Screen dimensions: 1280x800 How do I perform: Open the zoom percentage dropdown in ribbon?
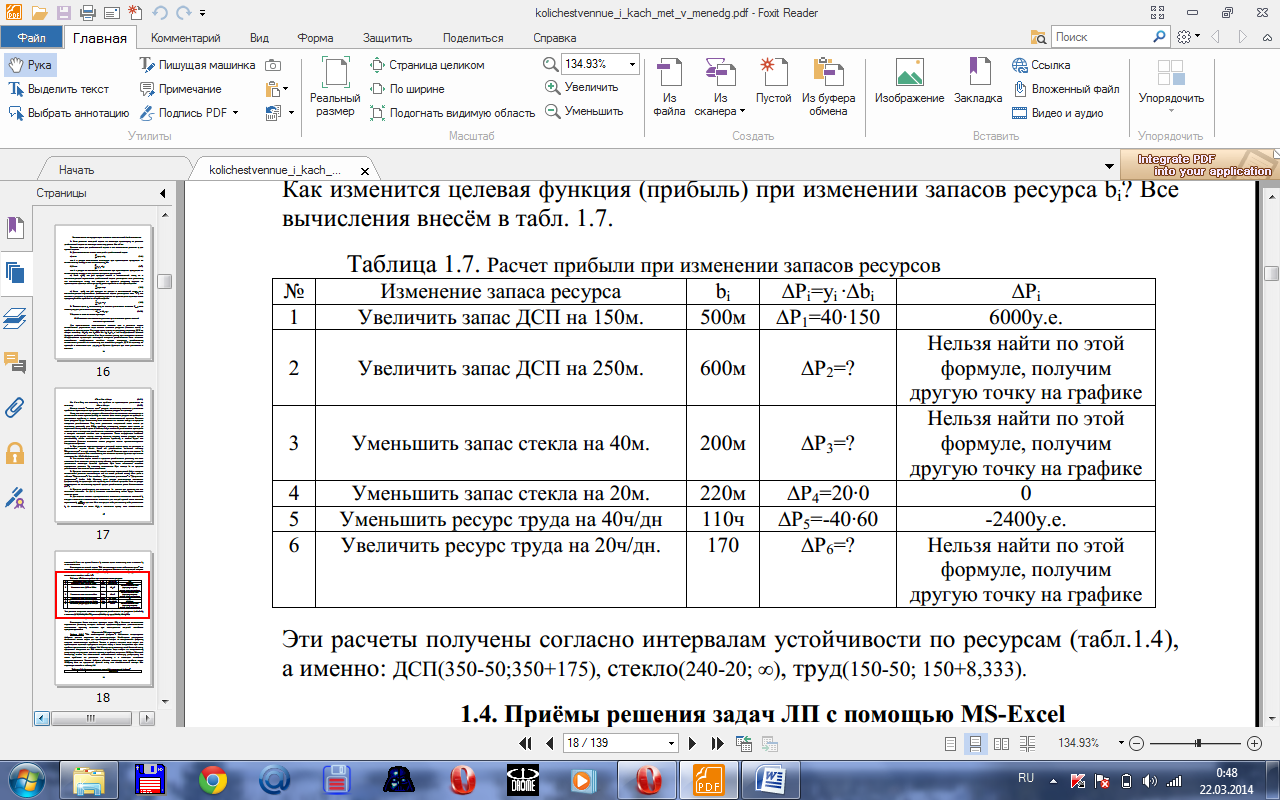coord(632,64)
